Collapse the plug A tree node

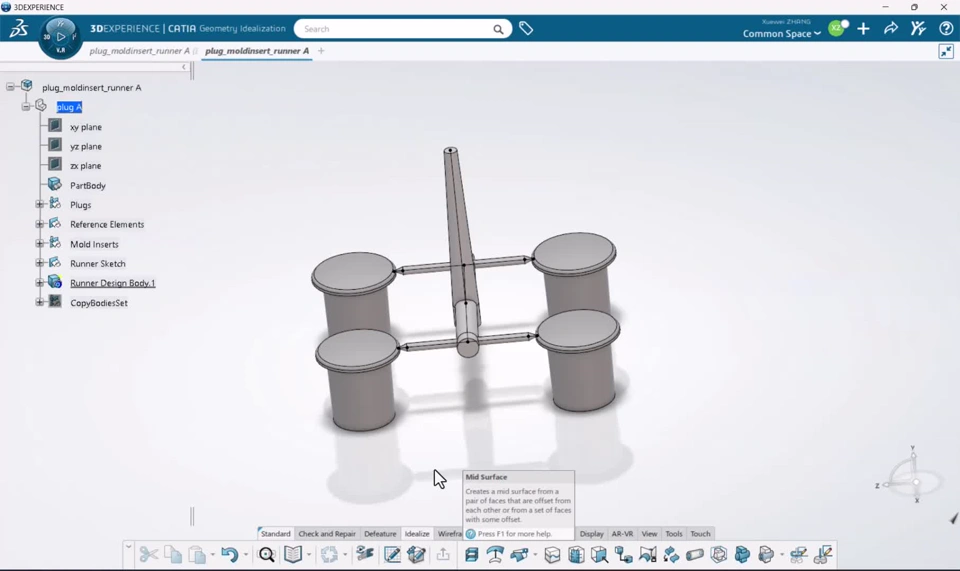point(26,106)
